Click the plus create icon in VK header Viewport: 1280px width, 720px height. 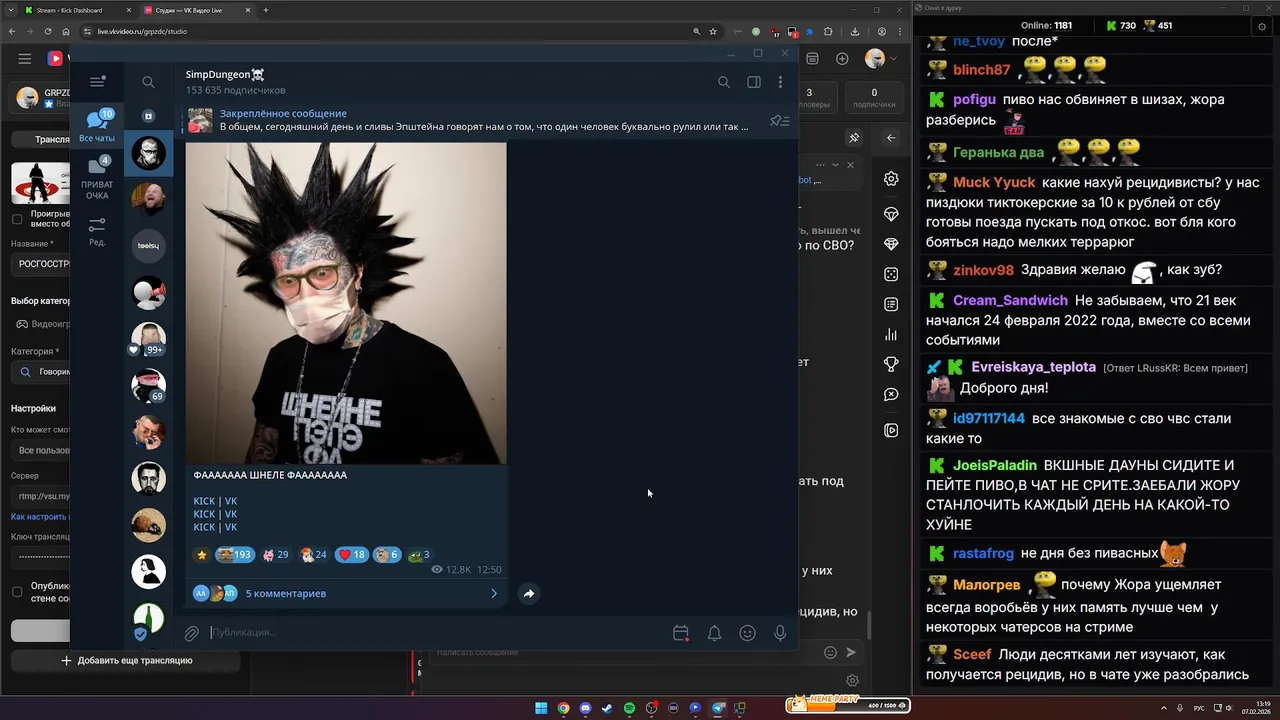[x=842, y=59]
